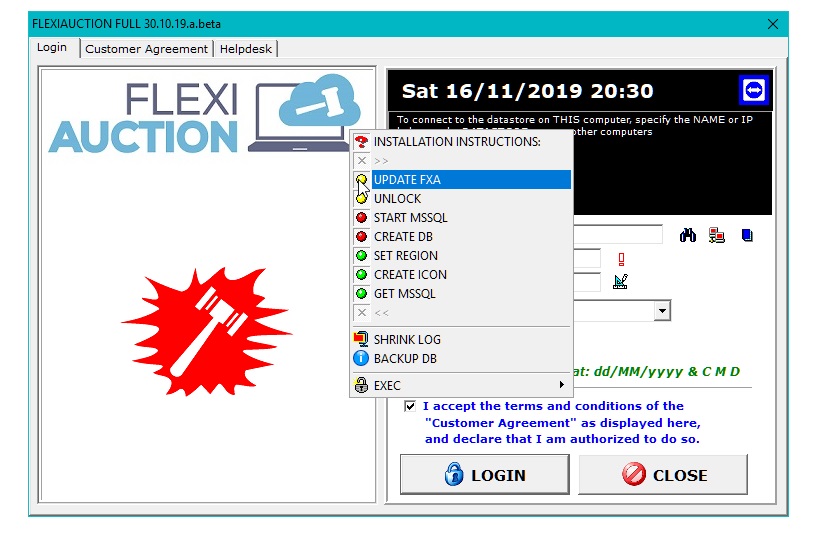Click the TeamViewer remote support icon

tap(753, 90)
